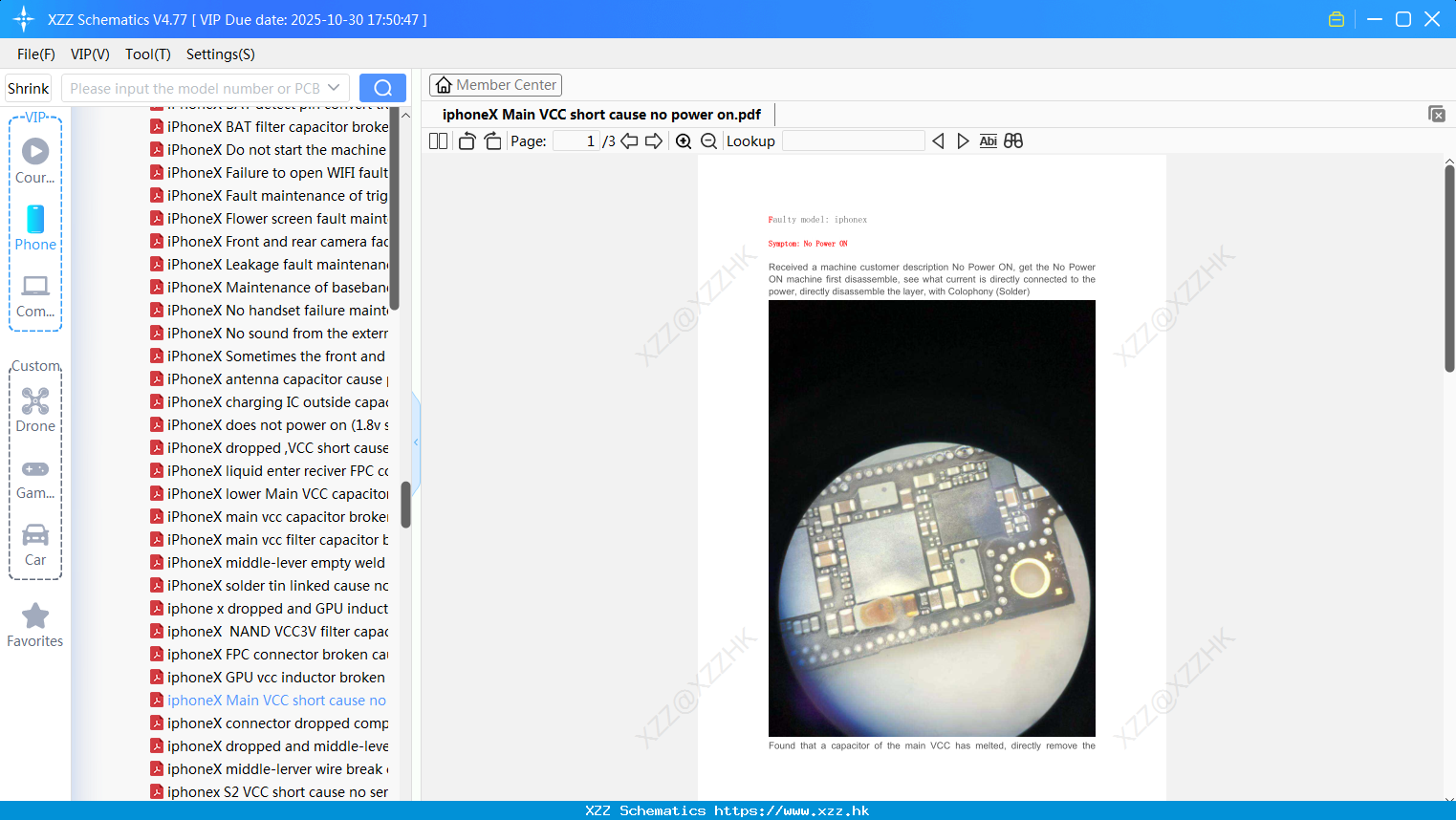Open iPhoneX liquid enter reciver FPC
Screen dimensions: 1456x820
tap(277, 470)
